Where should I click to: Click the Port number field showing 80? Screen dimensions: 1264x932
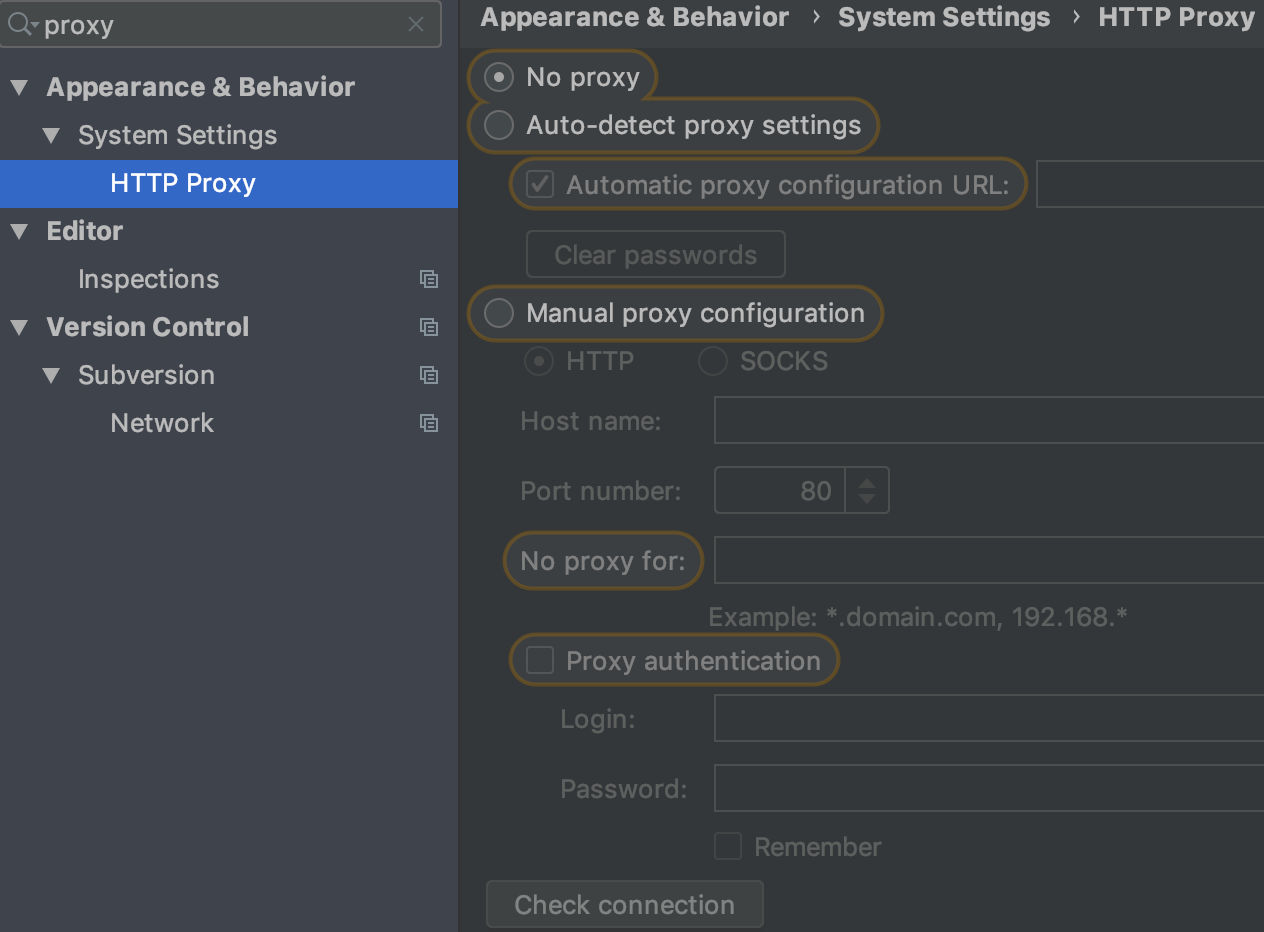pos(780,491)
